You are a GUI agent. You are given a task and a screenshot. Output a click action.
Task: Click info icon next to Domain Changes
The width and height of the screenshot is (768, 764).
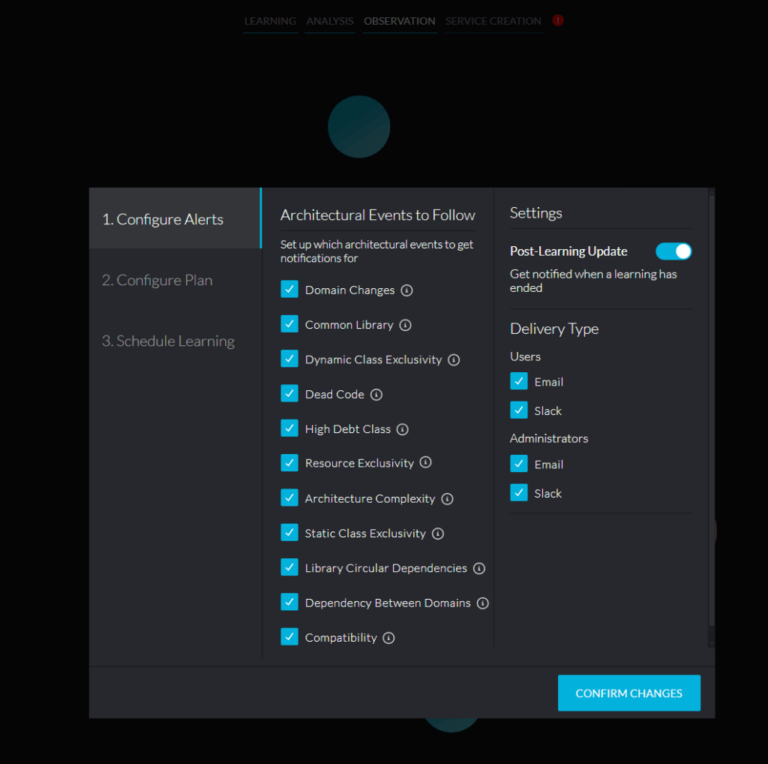tap(407, 290)
